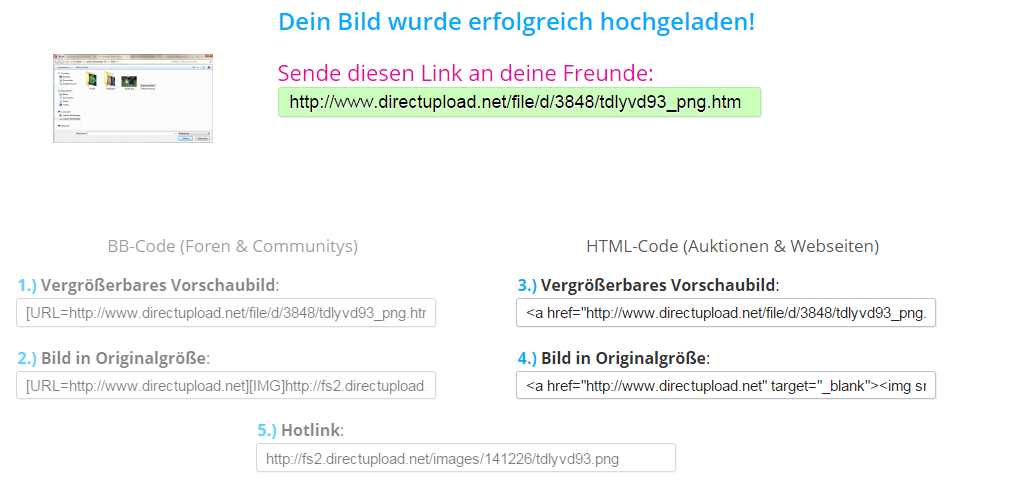Open the uploaded image thumbnail preview

click(x=133, y=98)
